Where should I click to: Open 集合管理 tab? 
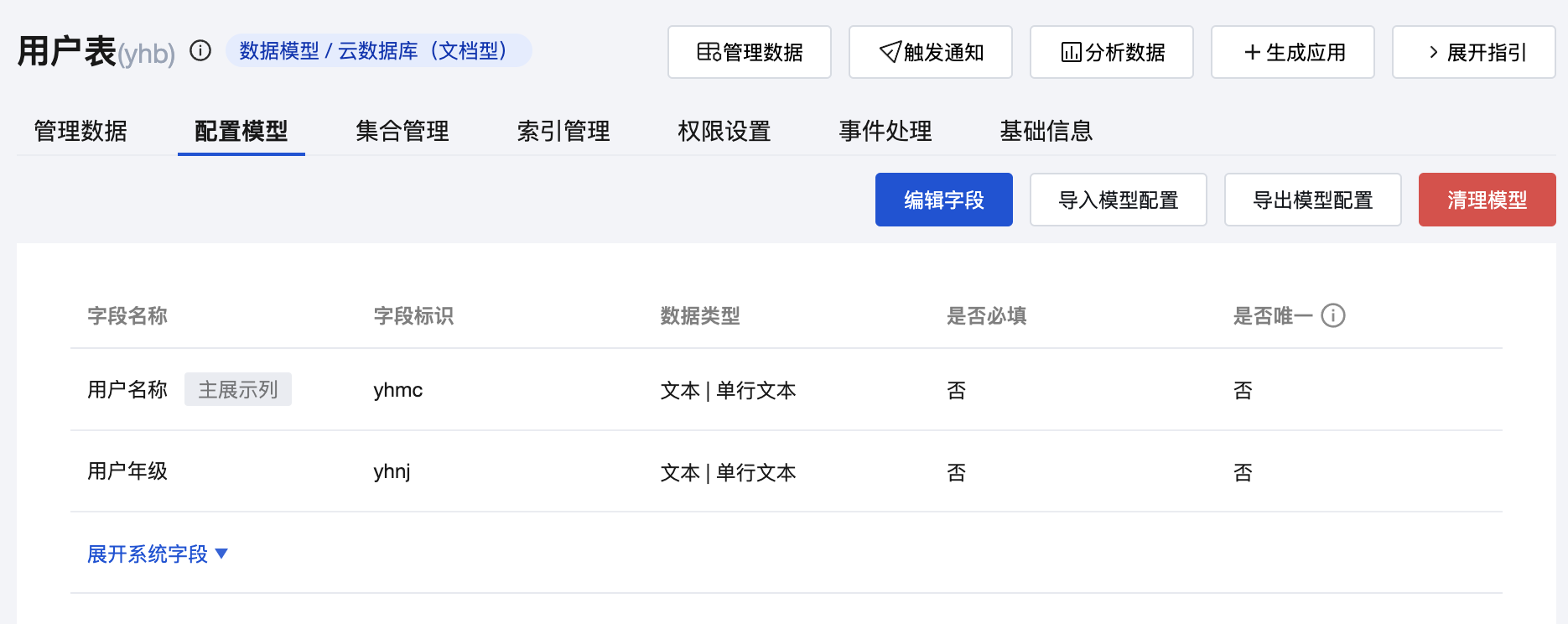tap(402, 131)
